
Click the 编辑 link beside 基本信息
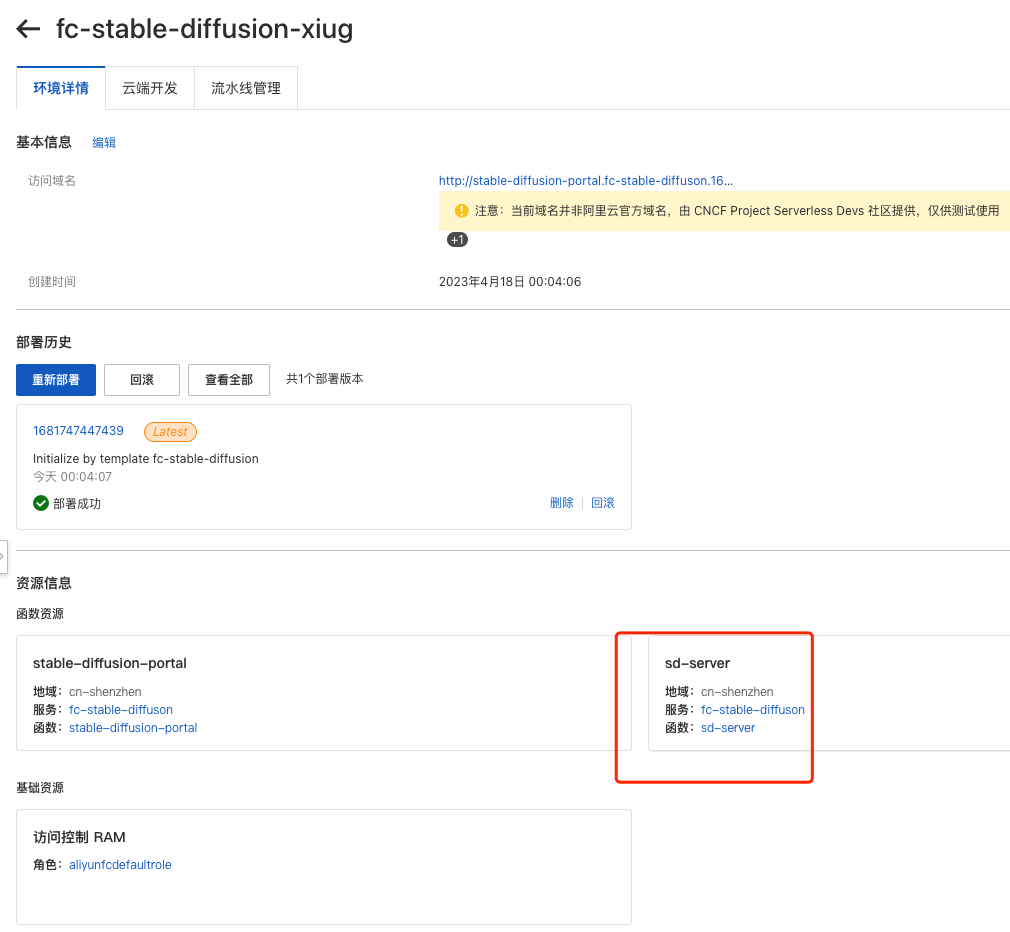[104, 142]
